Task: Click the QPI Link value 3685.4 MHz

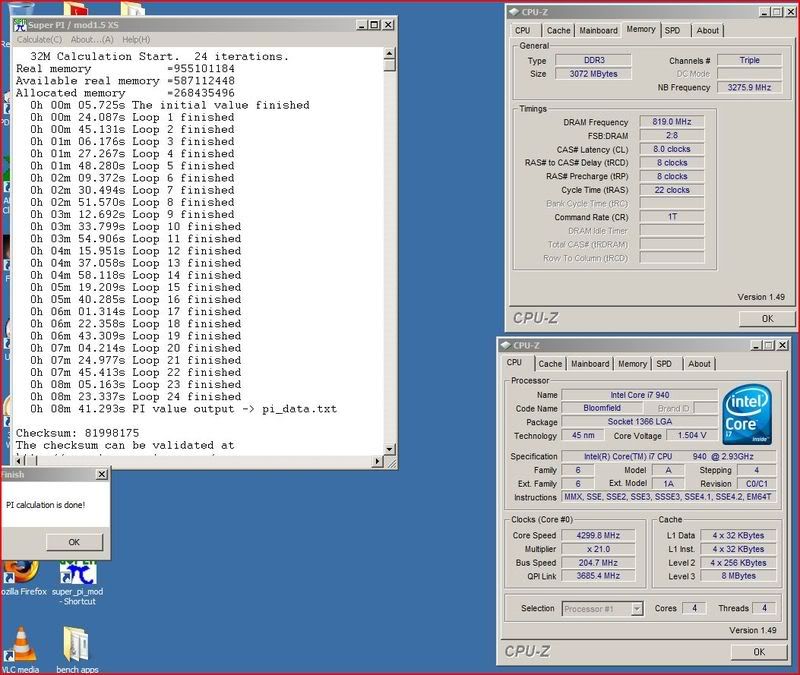Action: [598, 576]
